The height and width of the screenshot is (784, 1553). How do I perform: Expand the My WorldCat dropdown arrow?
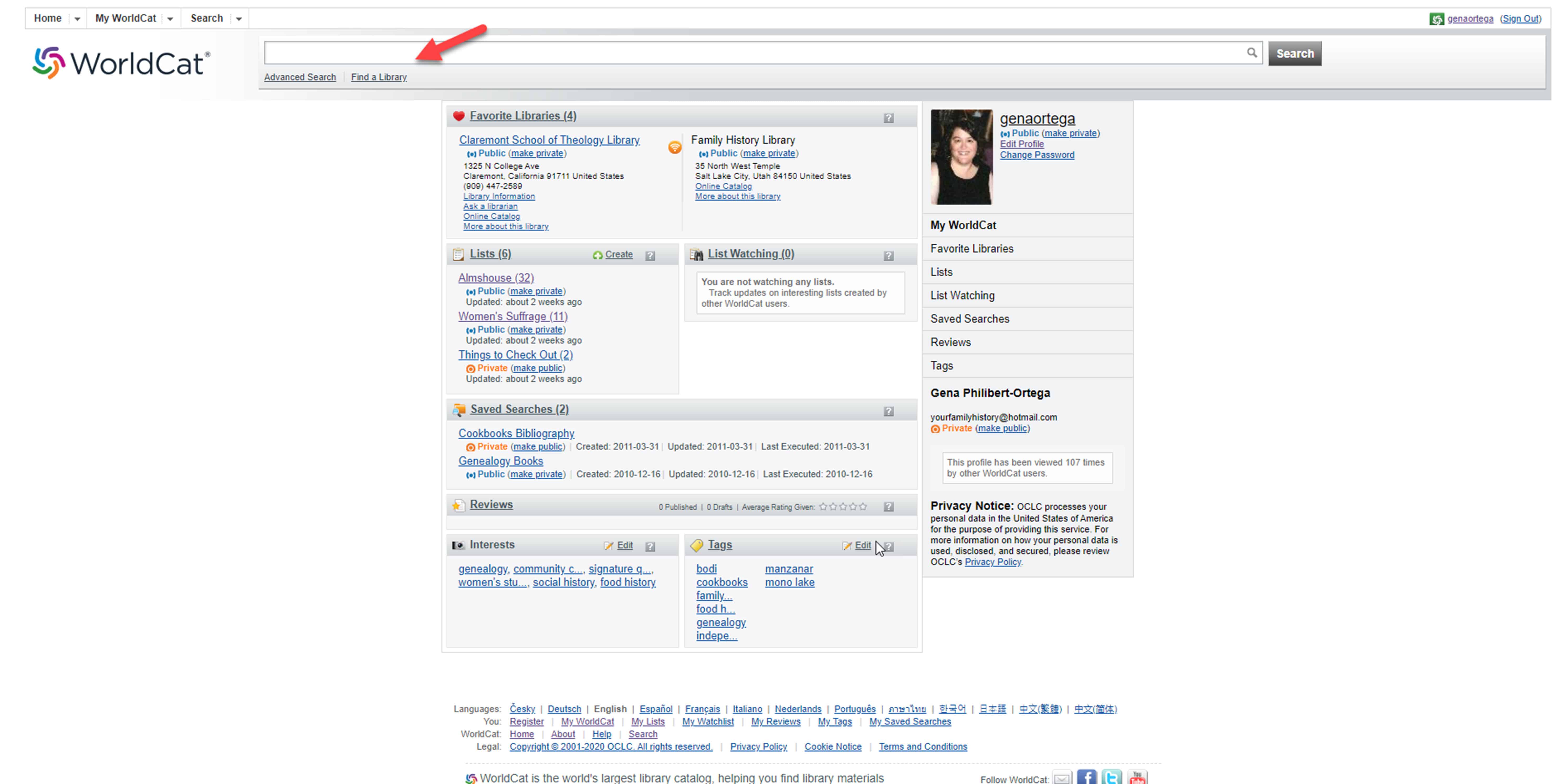pyautogui.click(x=170, y=19)
